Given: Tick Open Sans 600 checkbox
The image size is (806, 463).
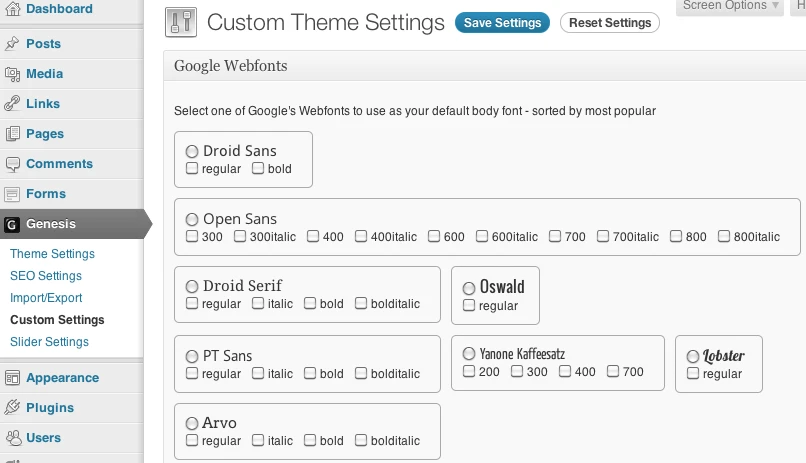Looking at the screenshot, I should 434,236.
